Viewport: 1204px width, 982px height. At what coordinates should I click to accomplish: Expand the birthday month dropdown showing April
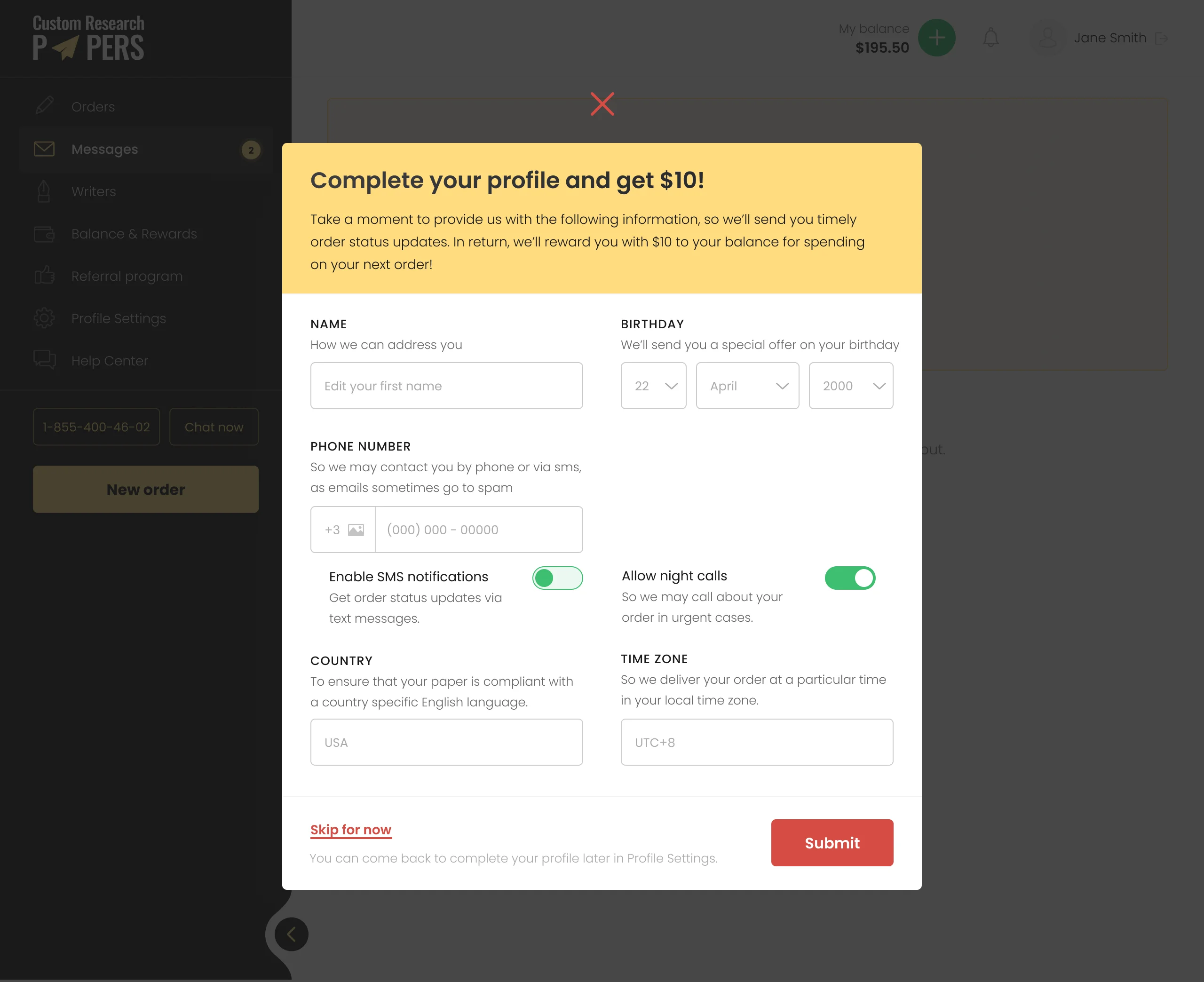click(747, 386)
